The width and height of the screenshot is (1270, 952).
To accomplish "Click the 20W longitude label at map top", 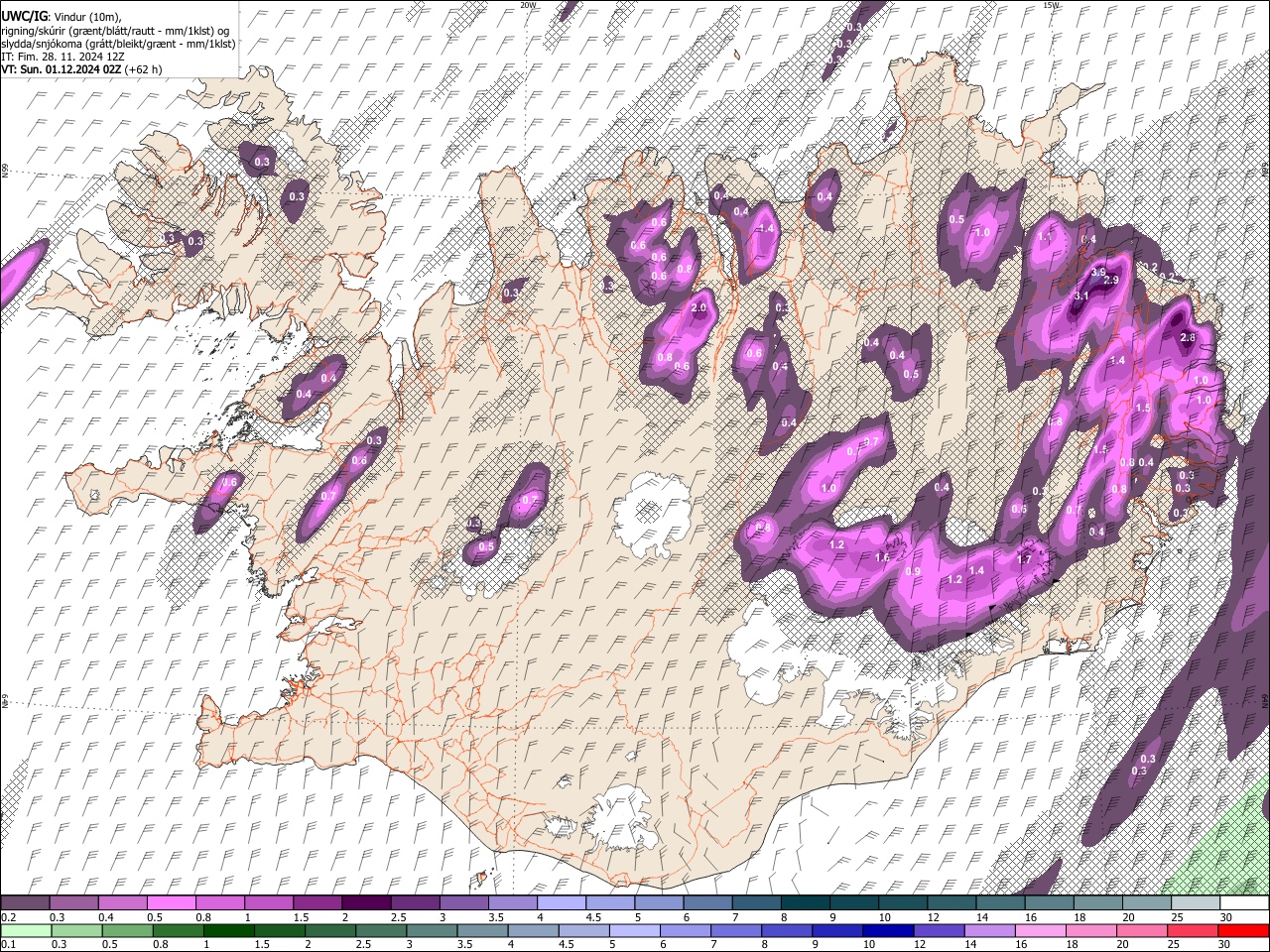I will [528, 5].
